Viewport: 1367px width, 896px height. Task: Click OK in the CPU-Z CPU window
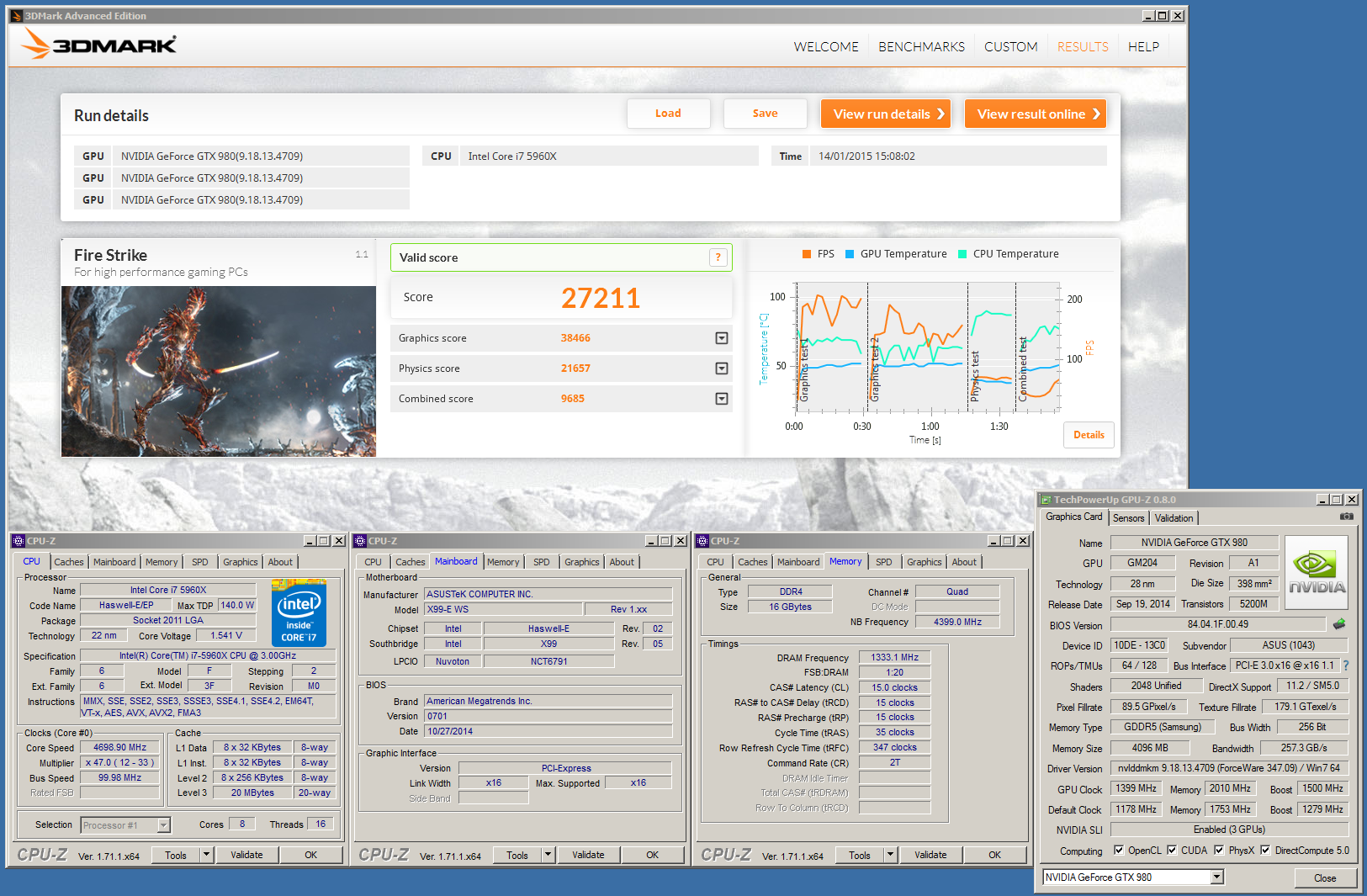(310, 855)
